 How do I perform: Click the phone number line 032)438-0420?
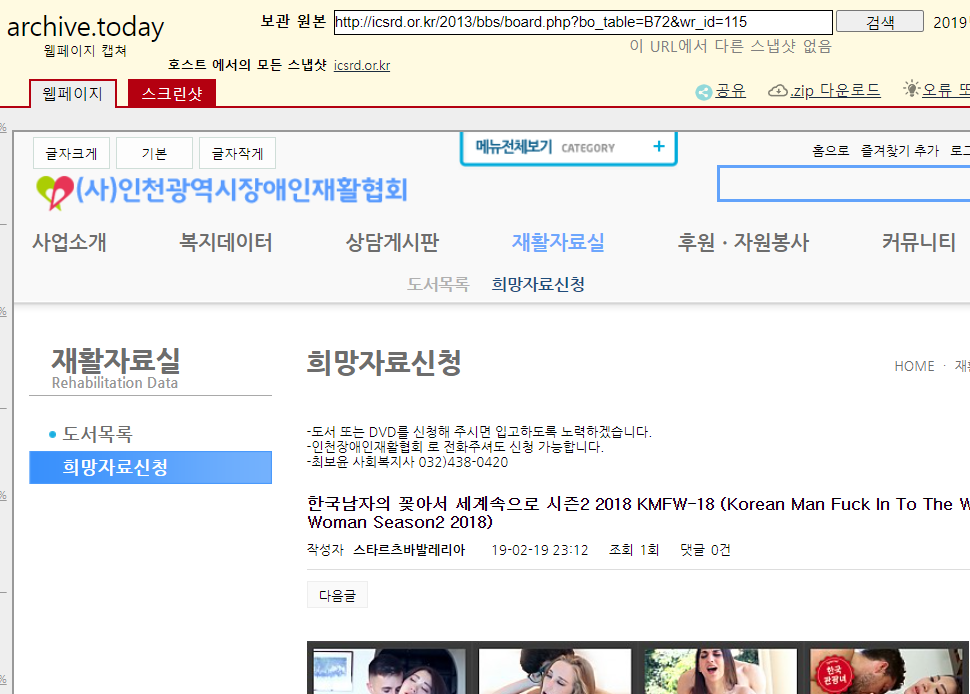[408, 462]
